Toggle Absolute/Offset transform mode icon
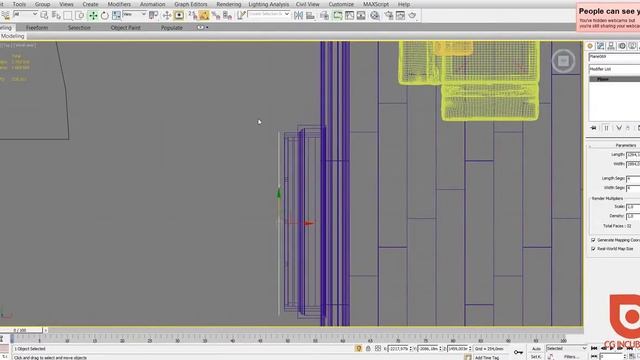The image size is (640, 360). point(378,349)
